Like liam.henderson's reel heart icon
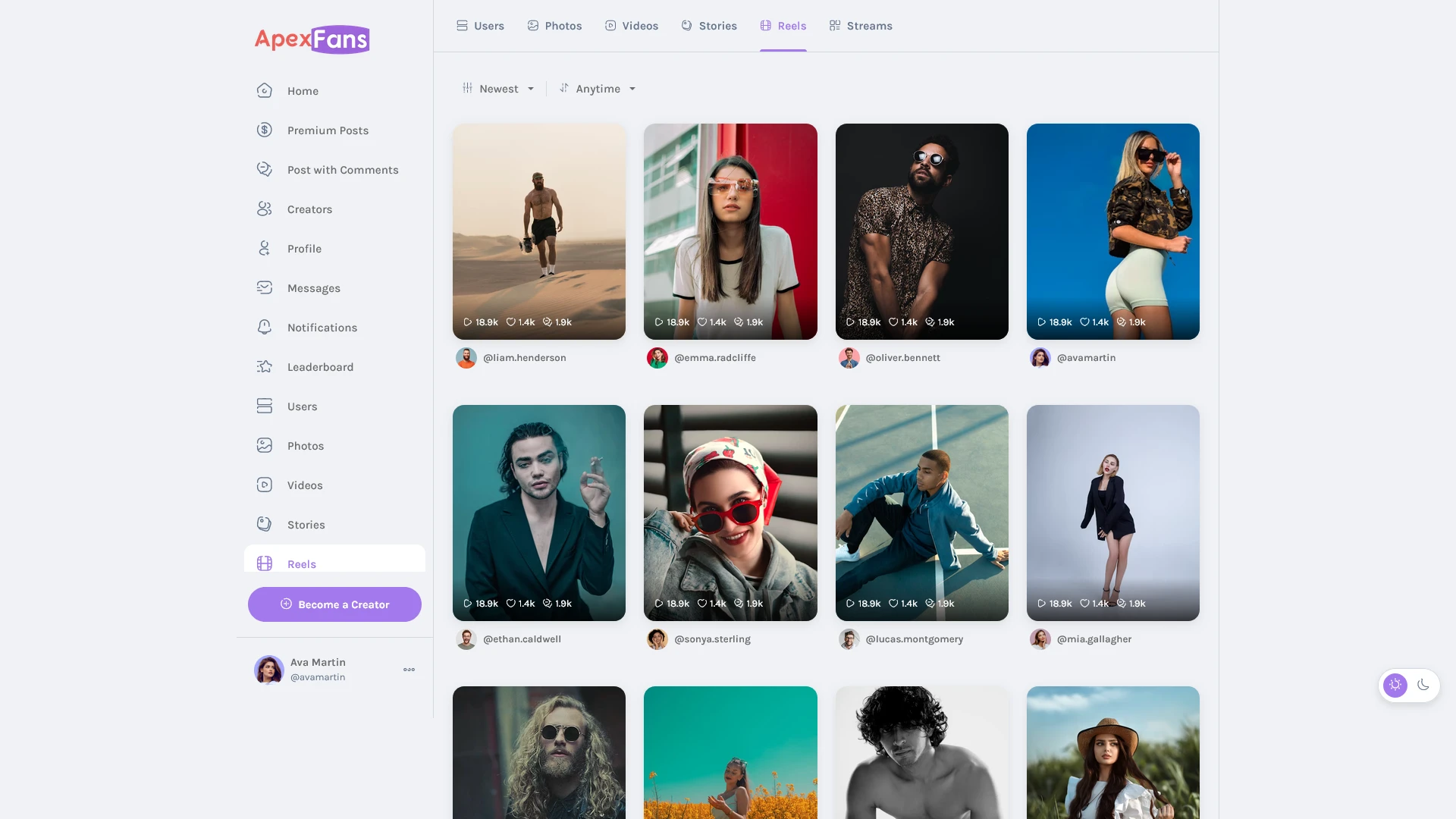 510,322
